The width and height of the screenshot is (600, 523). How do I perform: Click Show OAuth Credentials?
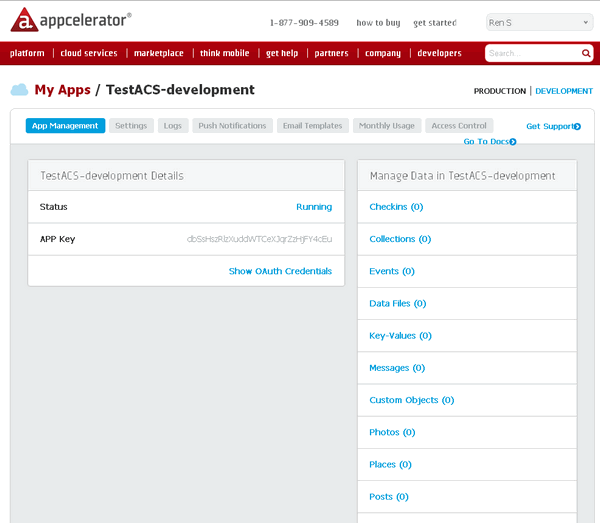click(x=280, y=271)
